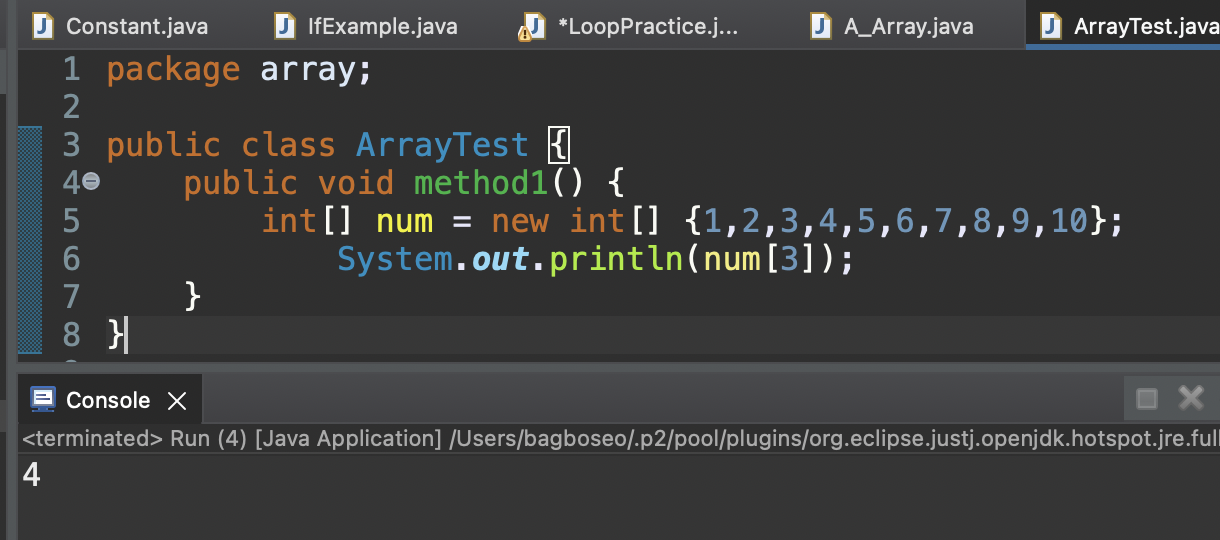Click the 'new' keyword on line 5
This screenshot has height=540, width=1220.
(519, 221)
